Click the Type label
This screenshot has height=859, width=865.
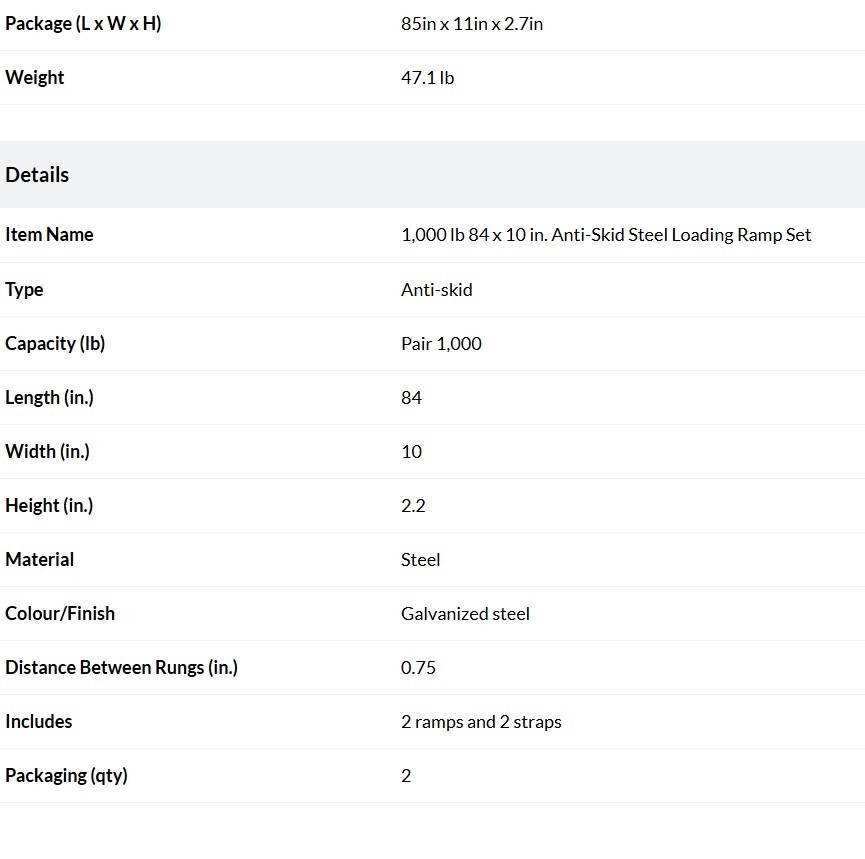tap(24, 290)
